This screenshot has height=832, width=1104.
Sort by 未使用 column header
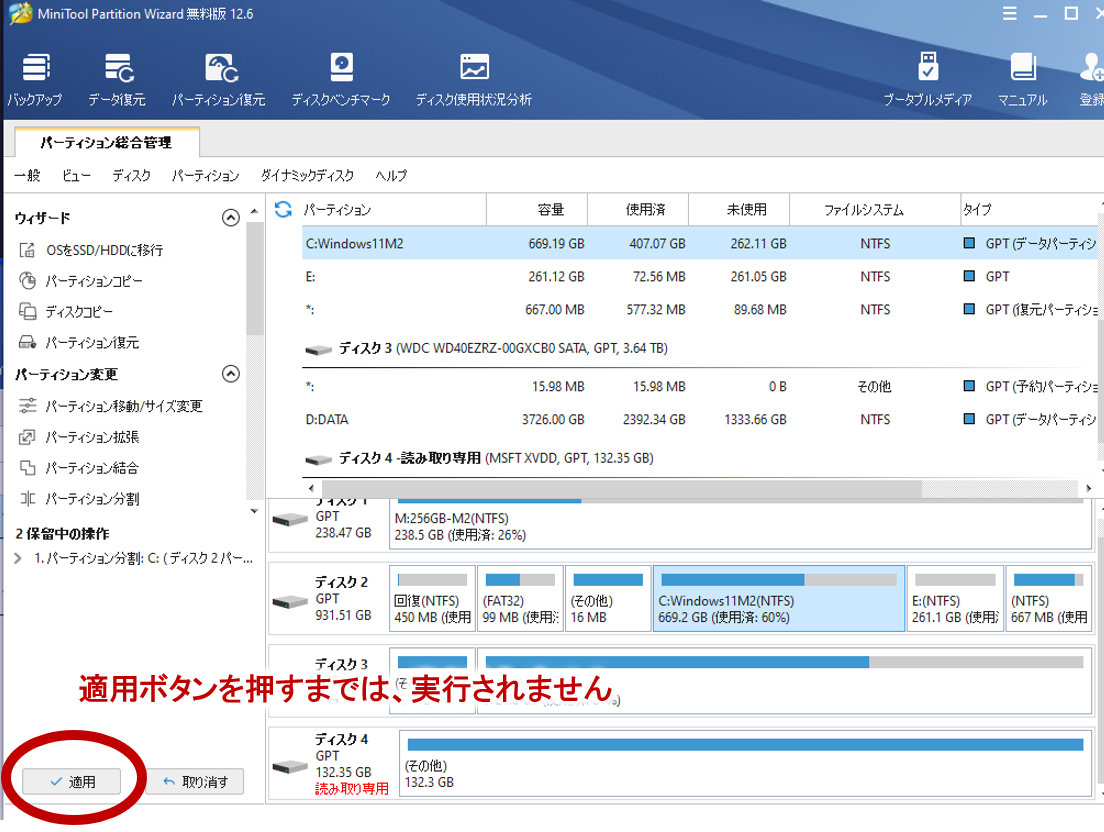pos(739,209)
